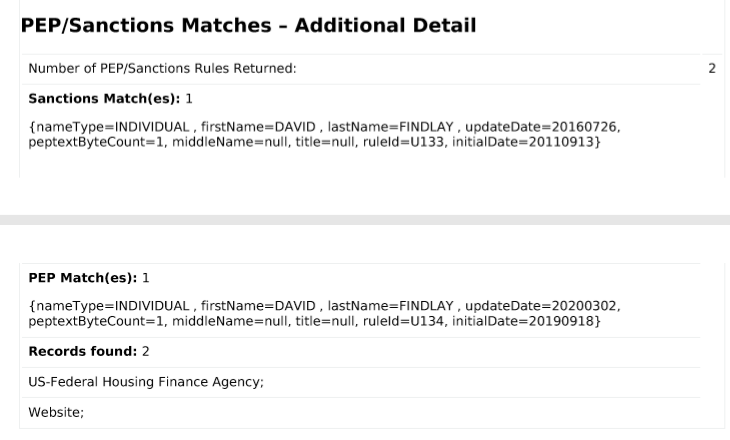Click the Sanctions Match(es) label
The width and height of the screenshot is (730, 440).
point(104,99)
